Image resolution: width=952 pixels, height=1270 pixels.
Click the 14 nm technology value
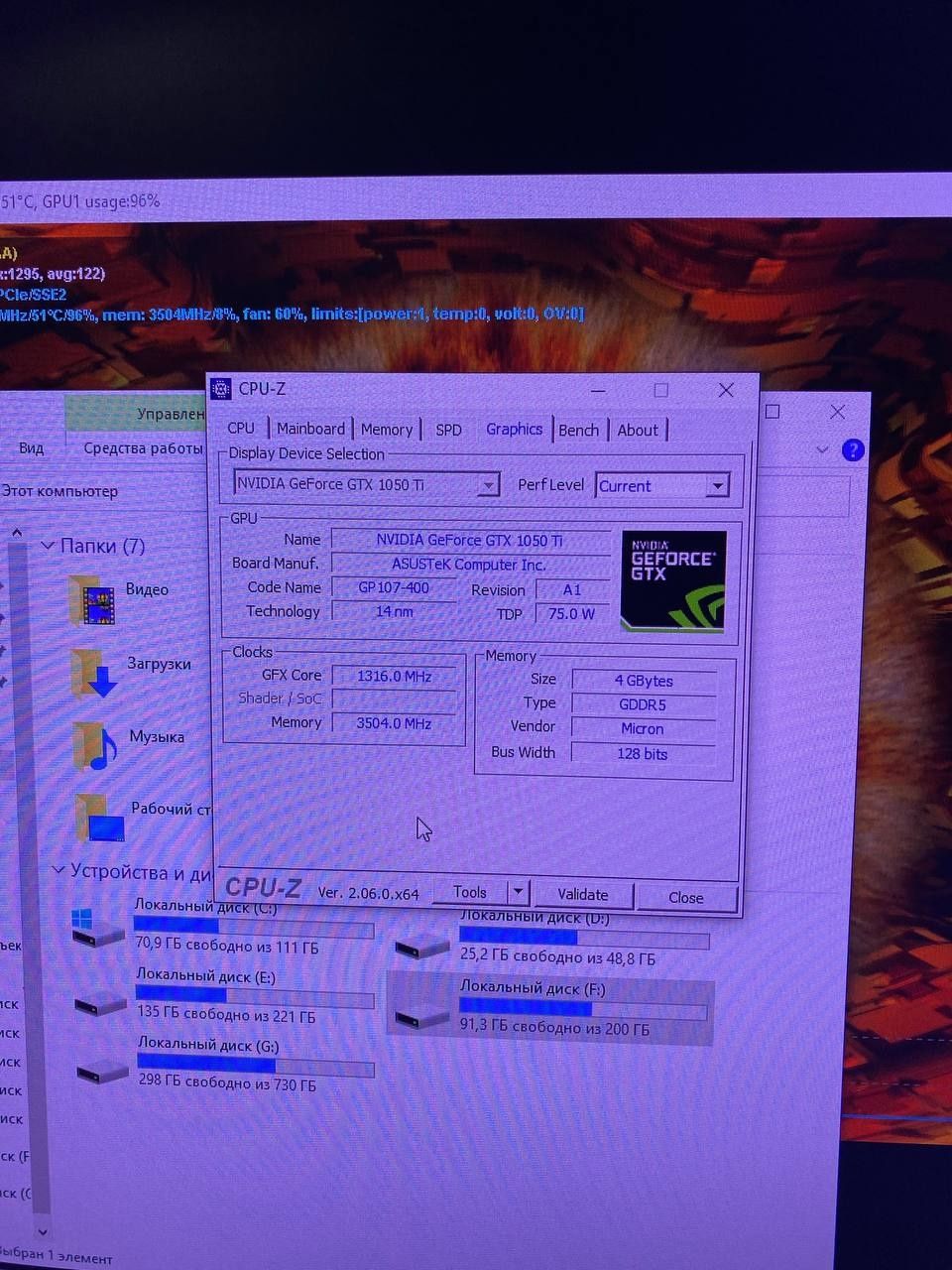[394, 611]
